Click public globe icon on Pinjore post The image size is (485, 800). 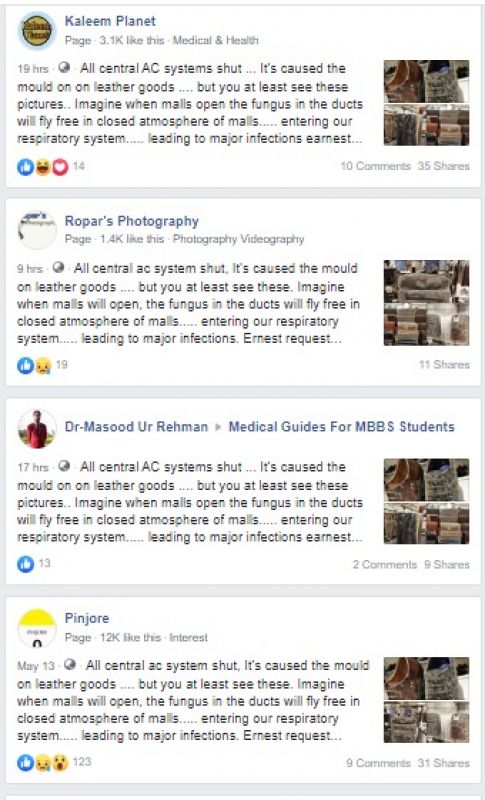[x=70, y=665]
